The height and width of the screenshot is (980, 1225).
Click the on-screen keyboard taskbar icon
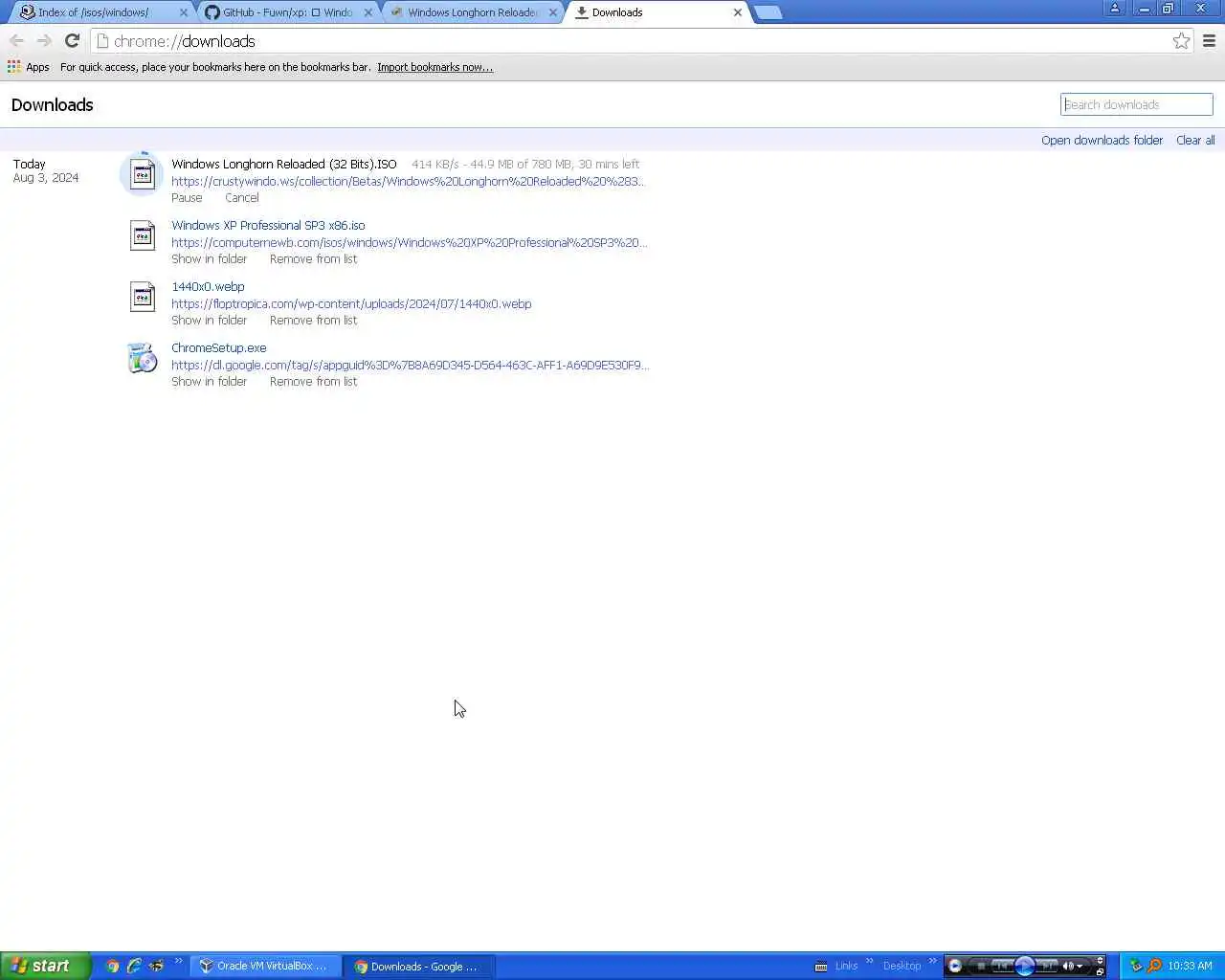click(x=821, y=966)
